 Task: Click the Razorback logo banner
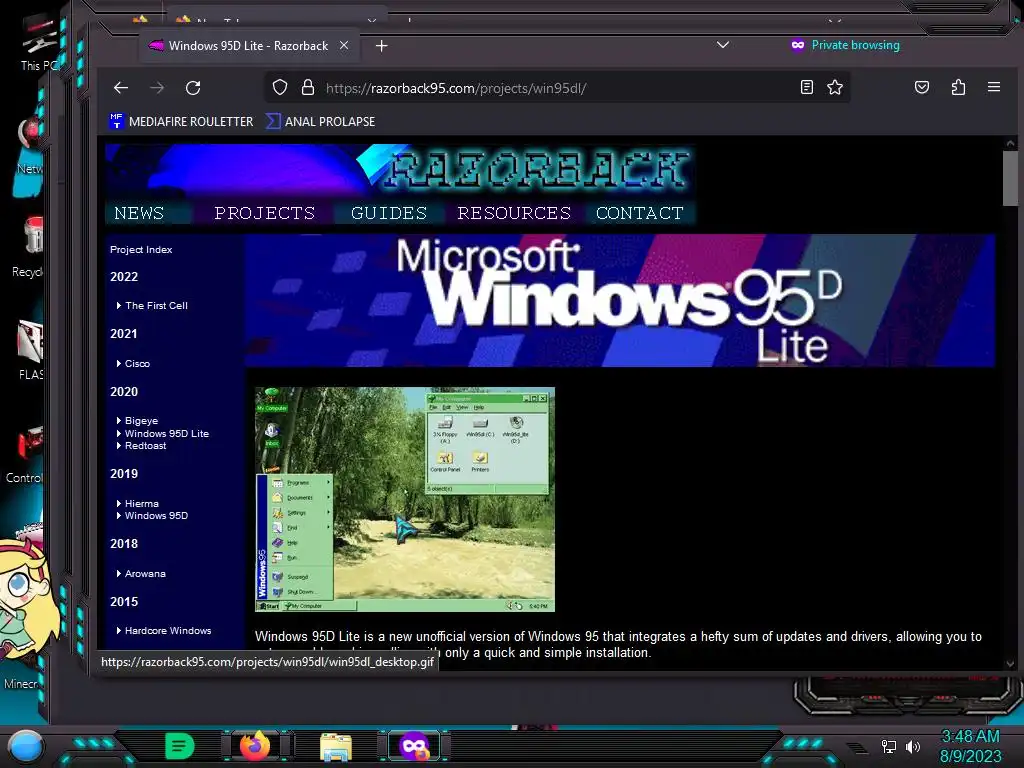coord(400,170)
